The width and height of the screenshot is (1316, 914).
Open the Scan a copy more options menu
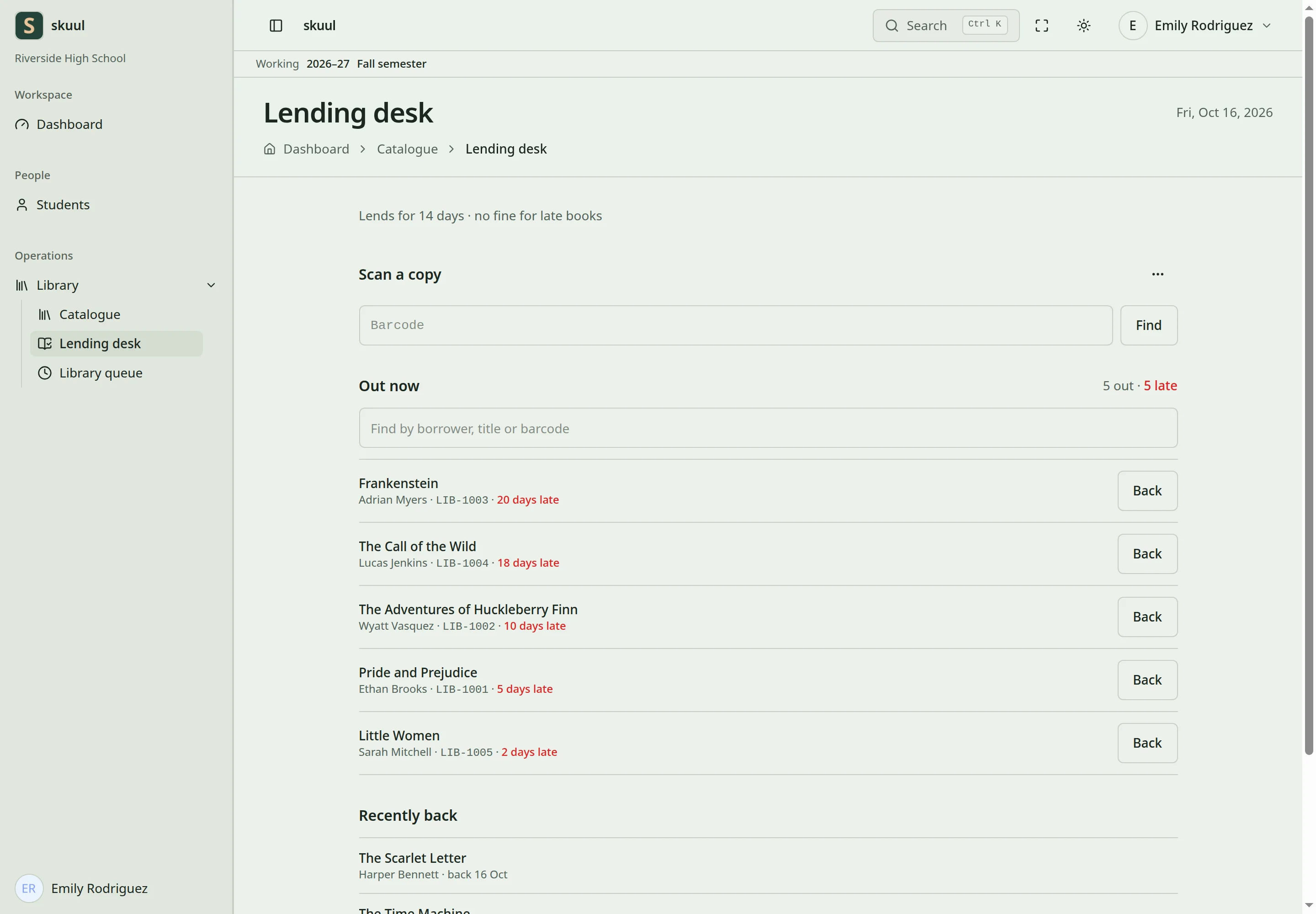(1157, 274)
